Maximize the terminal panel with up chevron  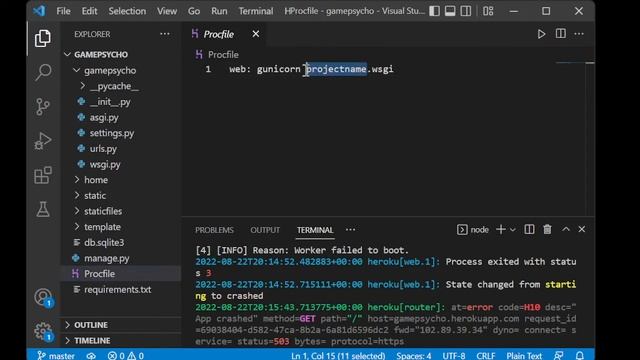566,229
